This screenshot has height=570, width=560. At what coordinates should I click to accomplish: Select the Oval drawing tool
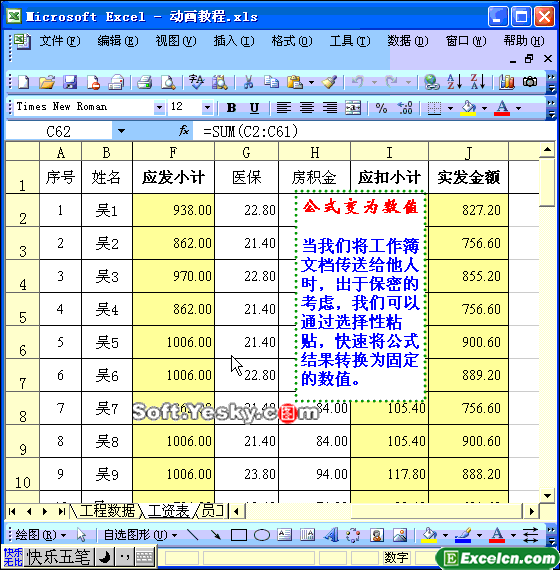(262, 535)
